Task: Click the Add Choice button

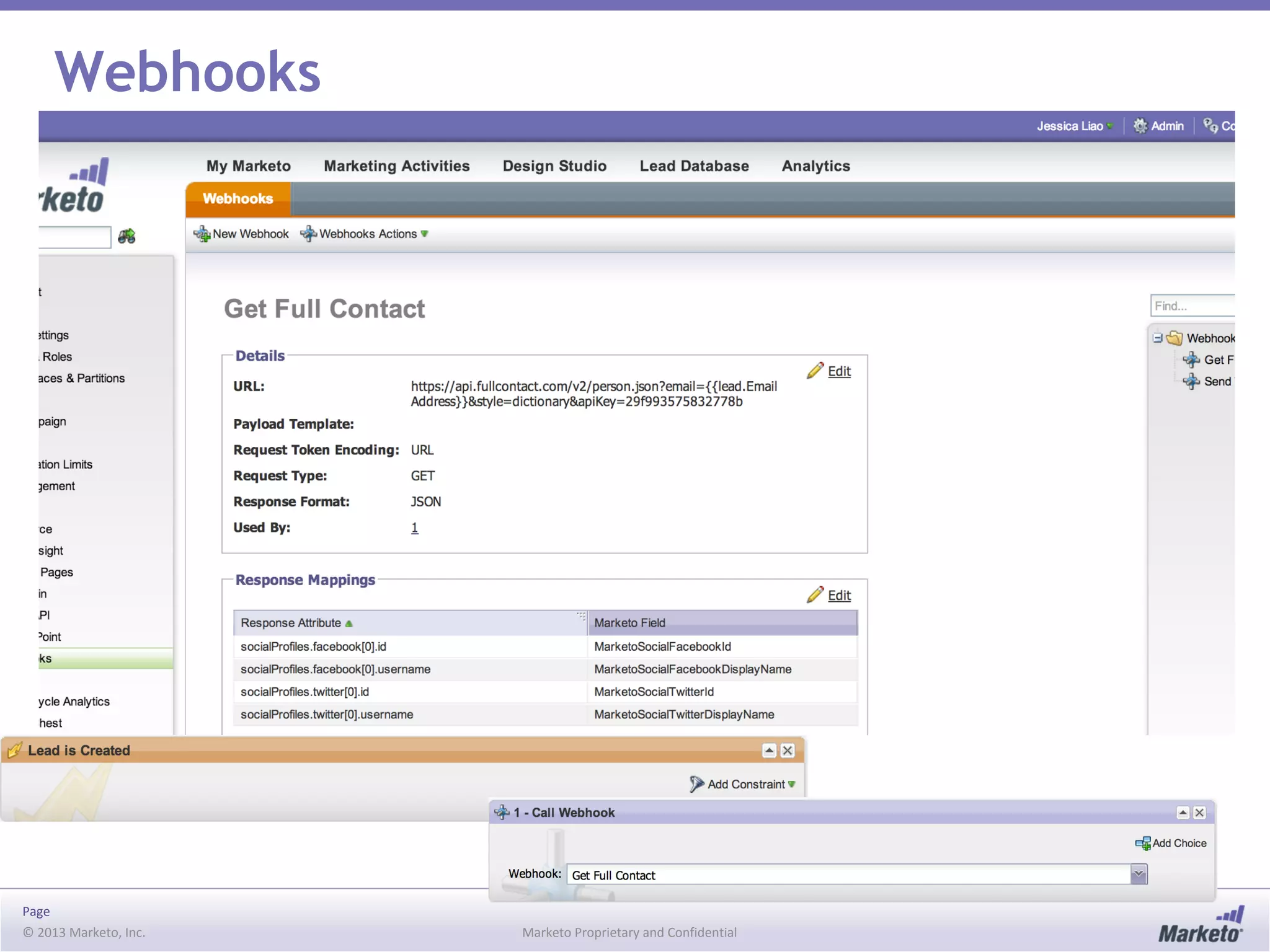Action: pos(1171,844)
